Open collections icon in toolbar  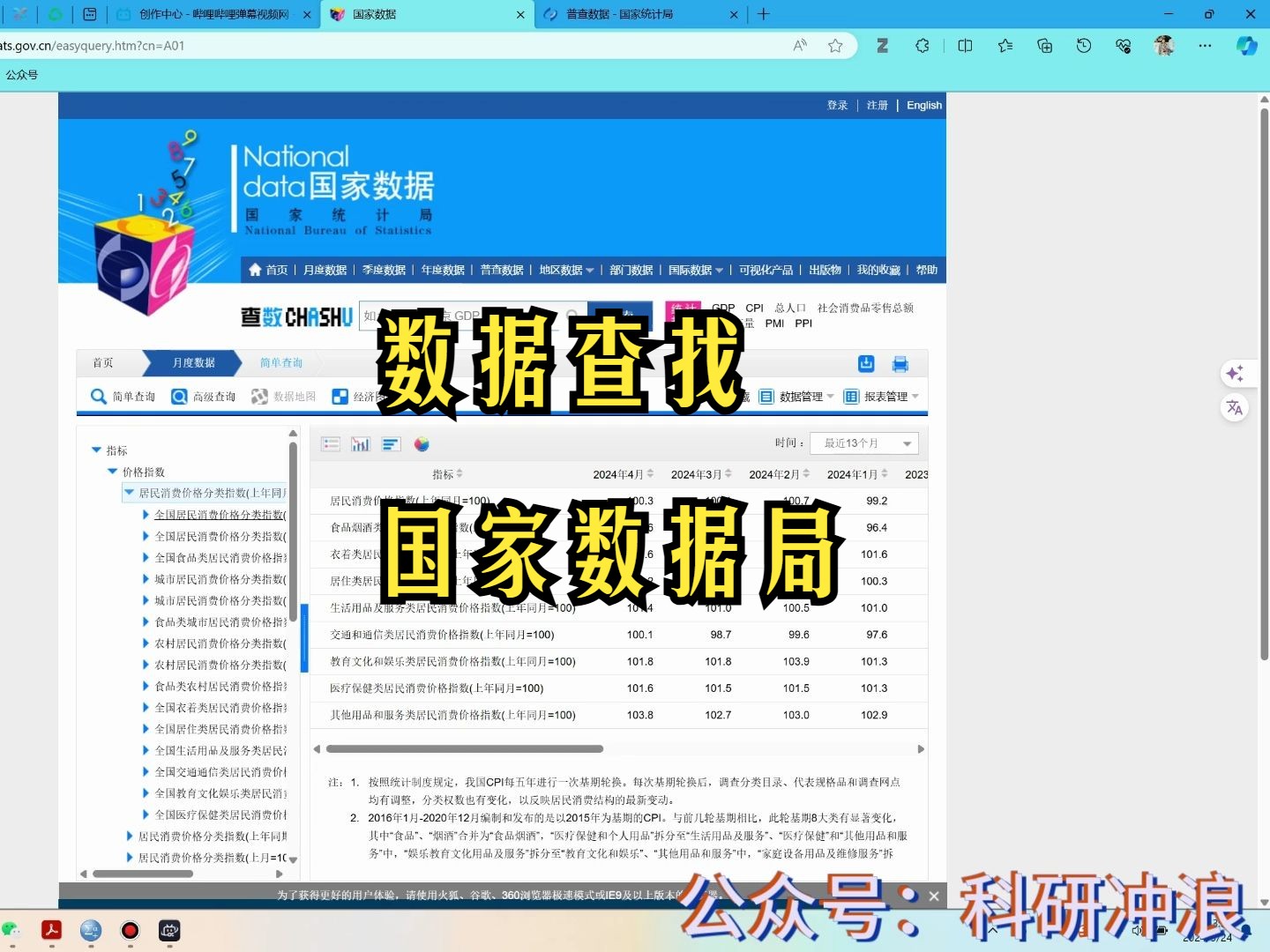(x=1045, y=45)
